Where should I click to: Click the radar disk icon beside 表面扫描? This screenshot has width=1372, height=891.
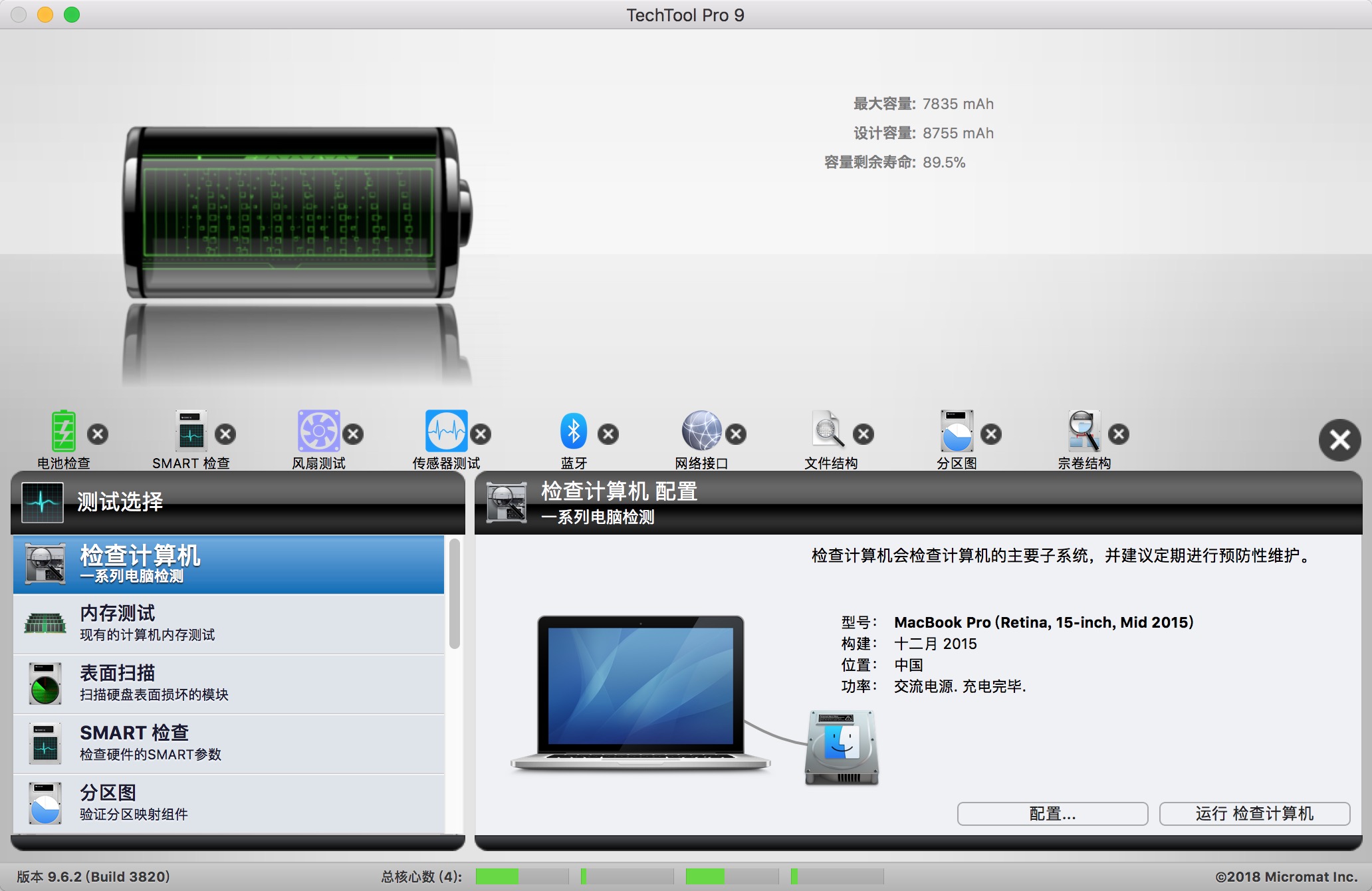coord(45,684)
